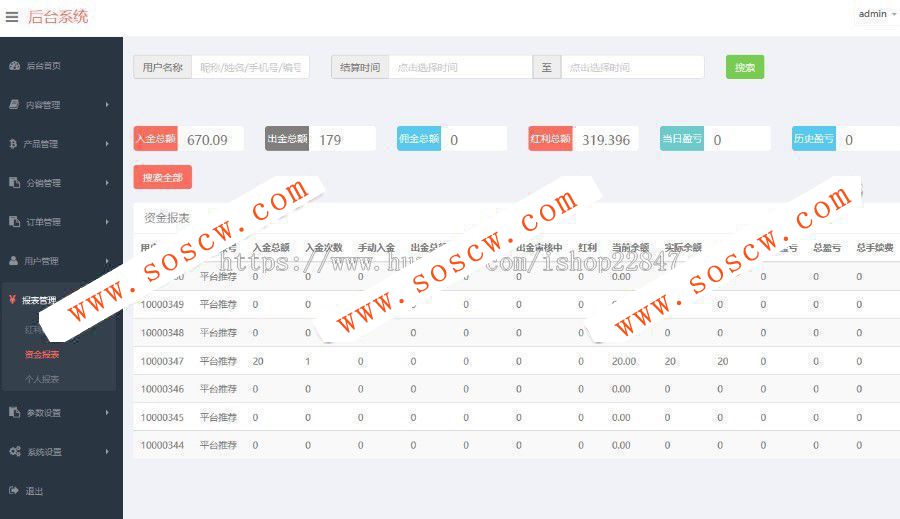Expand the 参数设置 menu arrow
The width and height of the screenshot is (900, 519).
(x=107, y=412)
